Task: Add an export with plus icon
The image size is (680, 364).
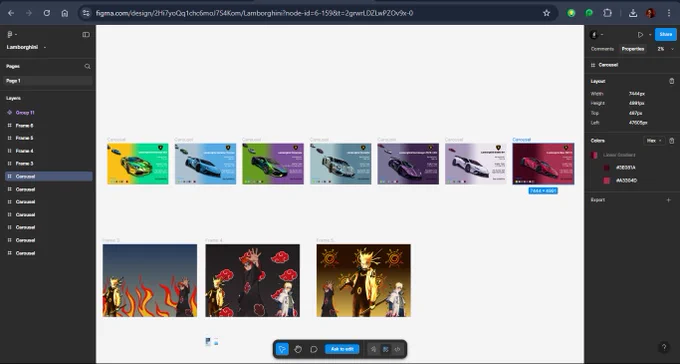Action: tap(668, 200)
